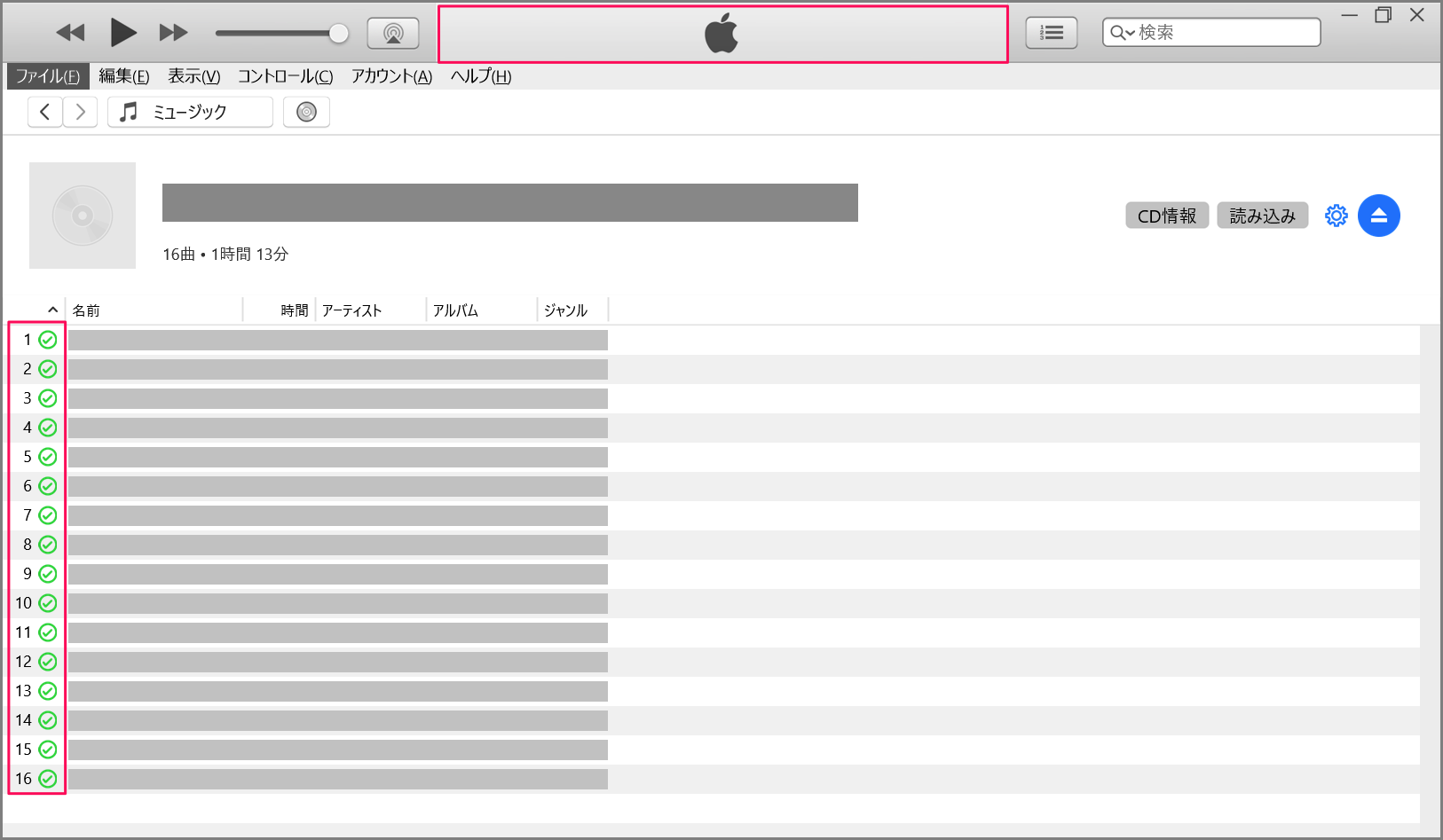Screen dimensions: 1443x840
Task: Show the Up Next list icon
Action: point(1051,33)
